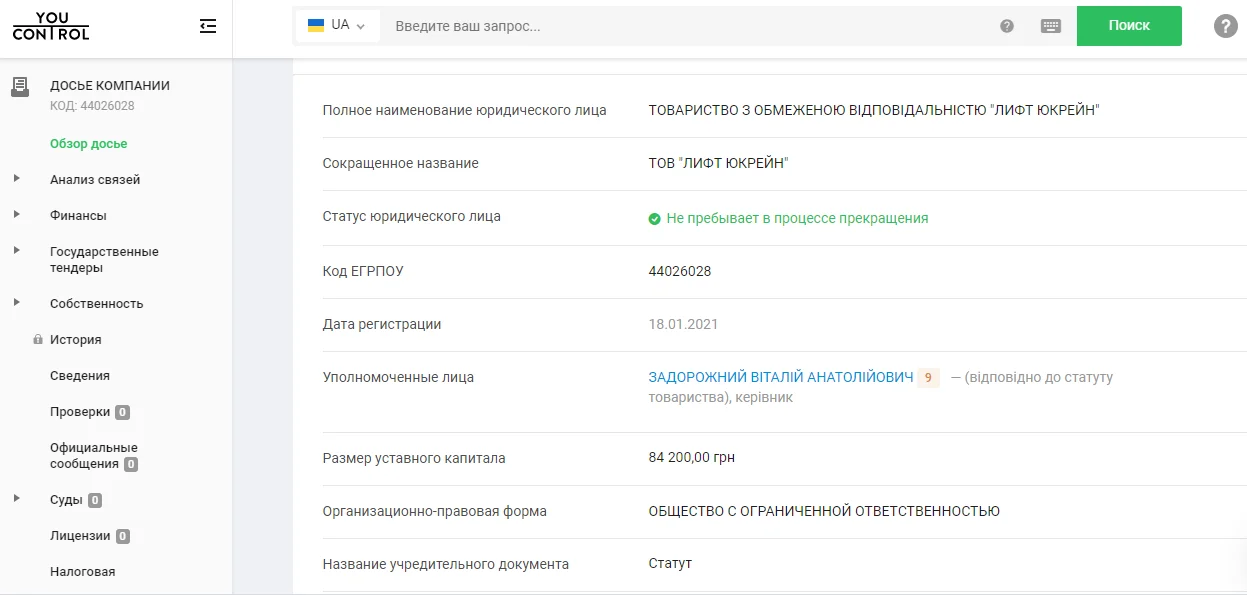Image resolution: width=1247 pixels, height=595 pixels.
Task: Click the green status checkmark icon
Action: tap(654, 219)
